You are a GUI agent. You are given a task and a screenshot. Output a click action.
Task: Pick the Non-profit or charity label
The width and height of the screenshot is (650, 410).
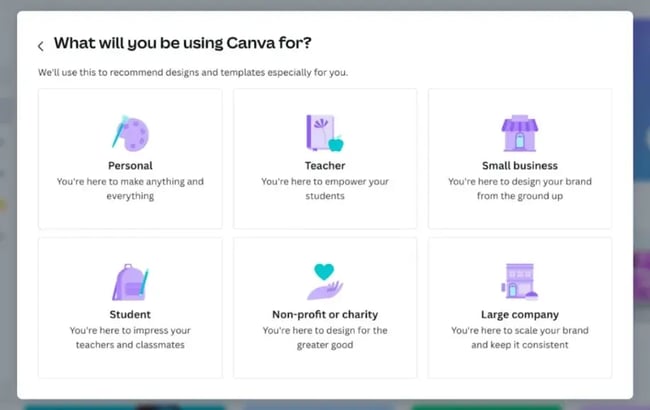325,314
